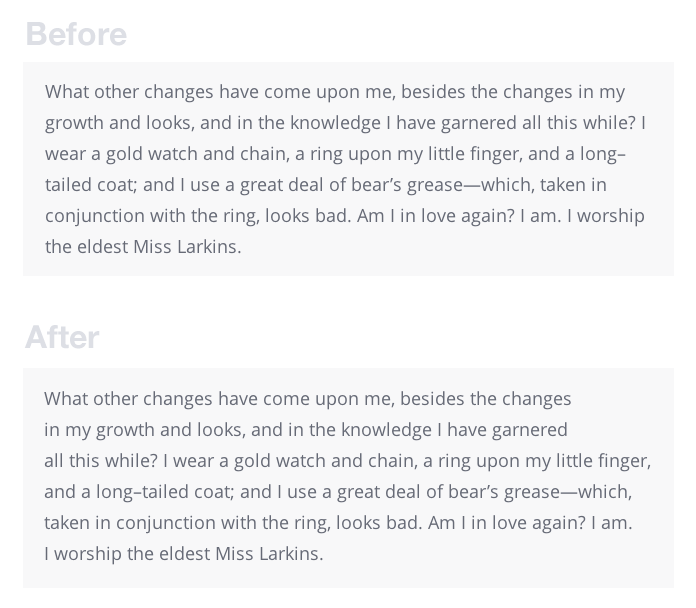Viewport: 696px width, 608px height.
Task: Click 'bear's' in the Before paragraph
Action: click(376, 185)
